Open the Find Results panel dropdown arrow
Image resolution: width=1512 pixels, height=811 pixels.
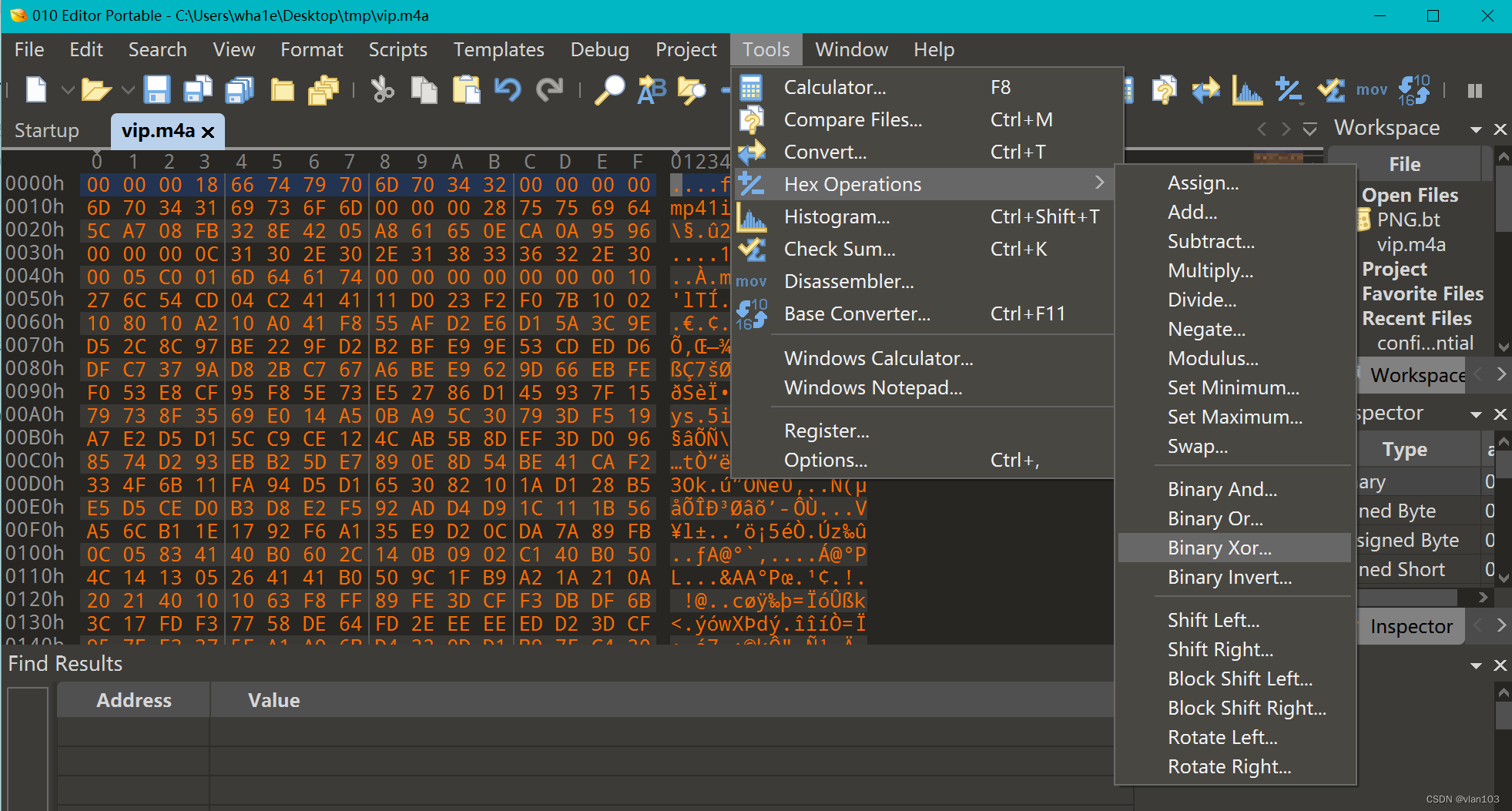point(1476,665)
